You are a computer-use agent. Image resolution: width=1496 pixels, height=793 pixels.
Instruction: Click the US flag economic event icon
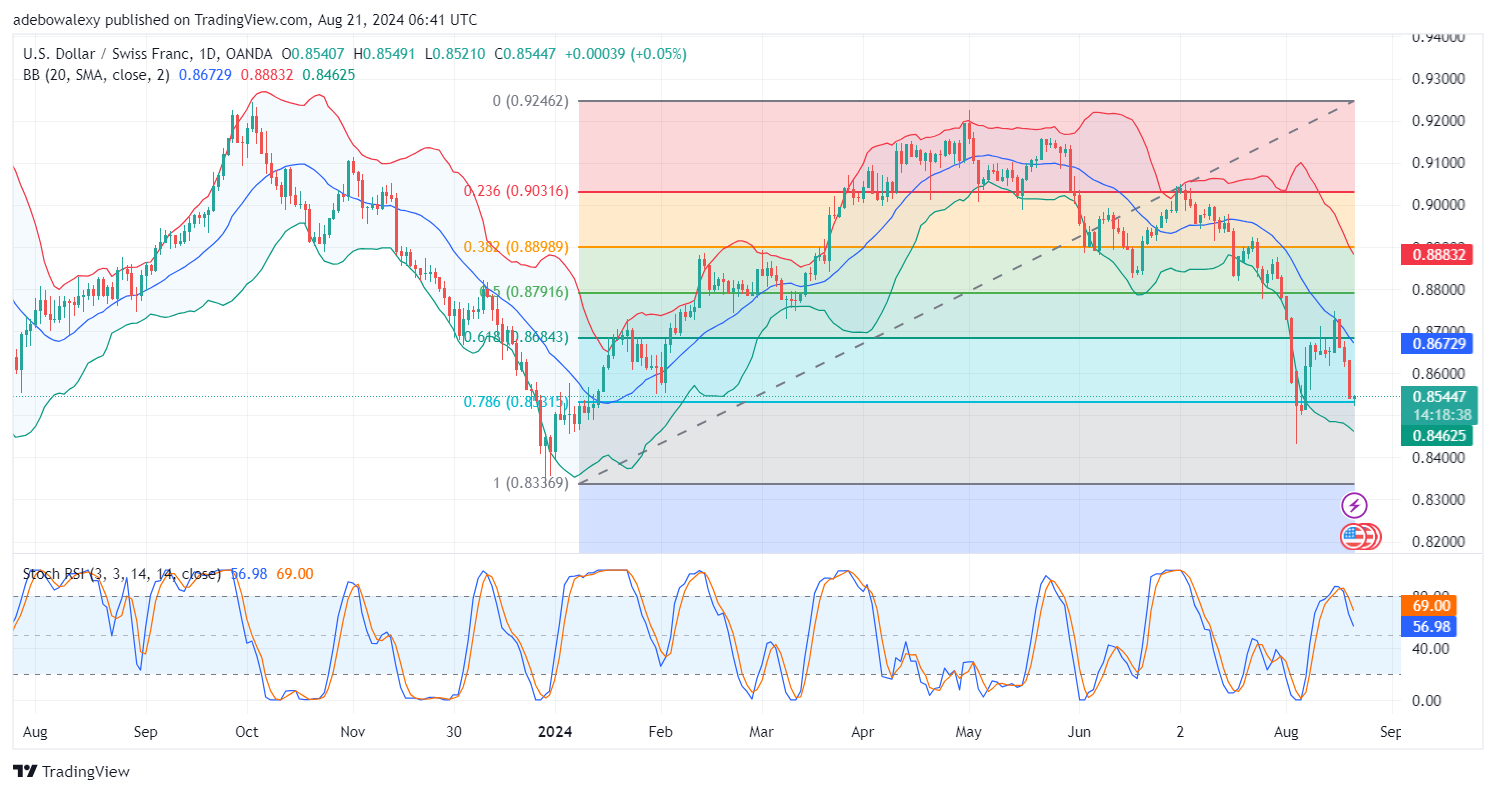tap(1353, 537)
